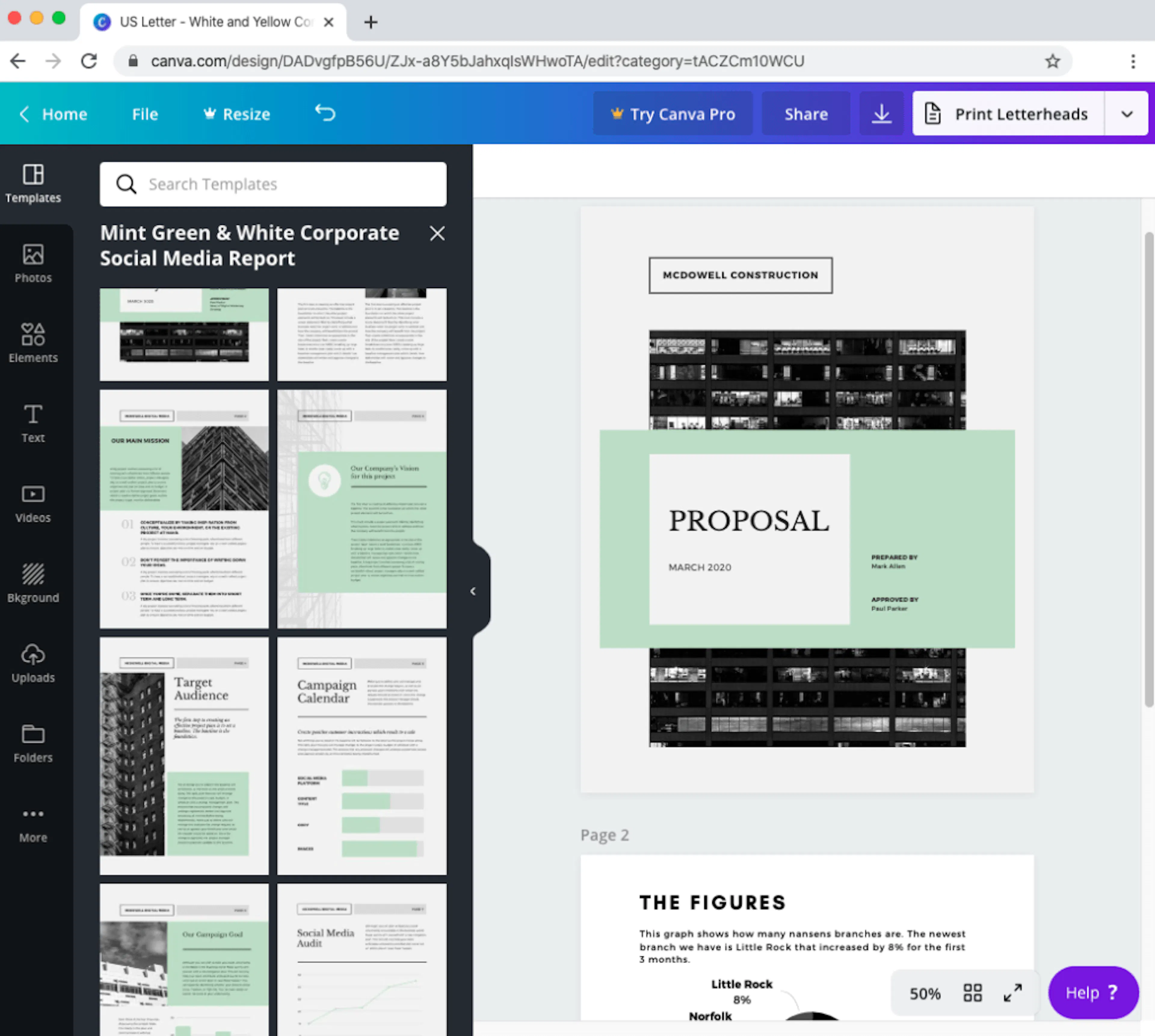The height and width of the screenshot is (1036, 1155).
Task: Click Try Canva Pro button
Action: coord(673,114)
